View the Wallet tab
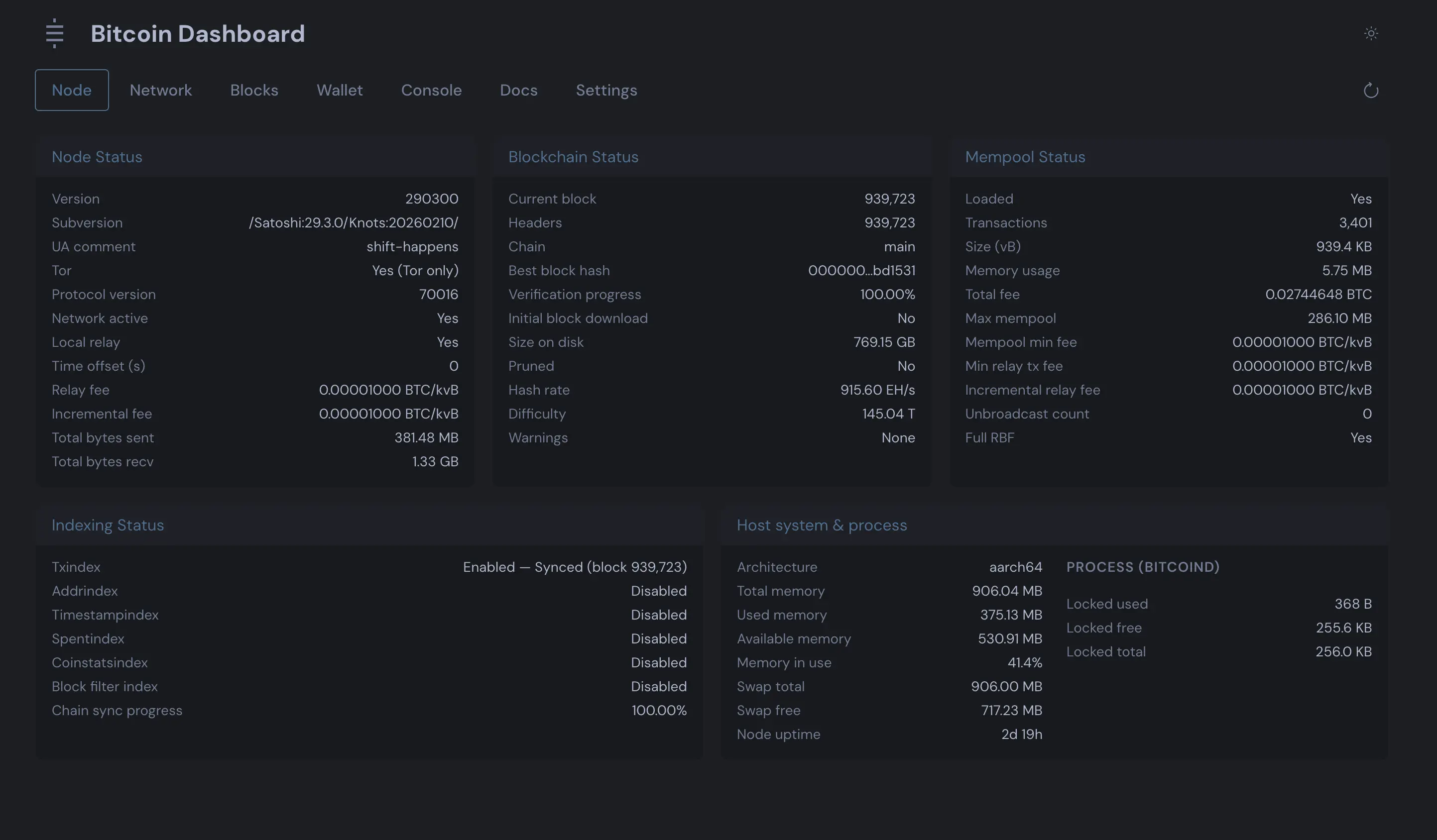 point(339,90)
